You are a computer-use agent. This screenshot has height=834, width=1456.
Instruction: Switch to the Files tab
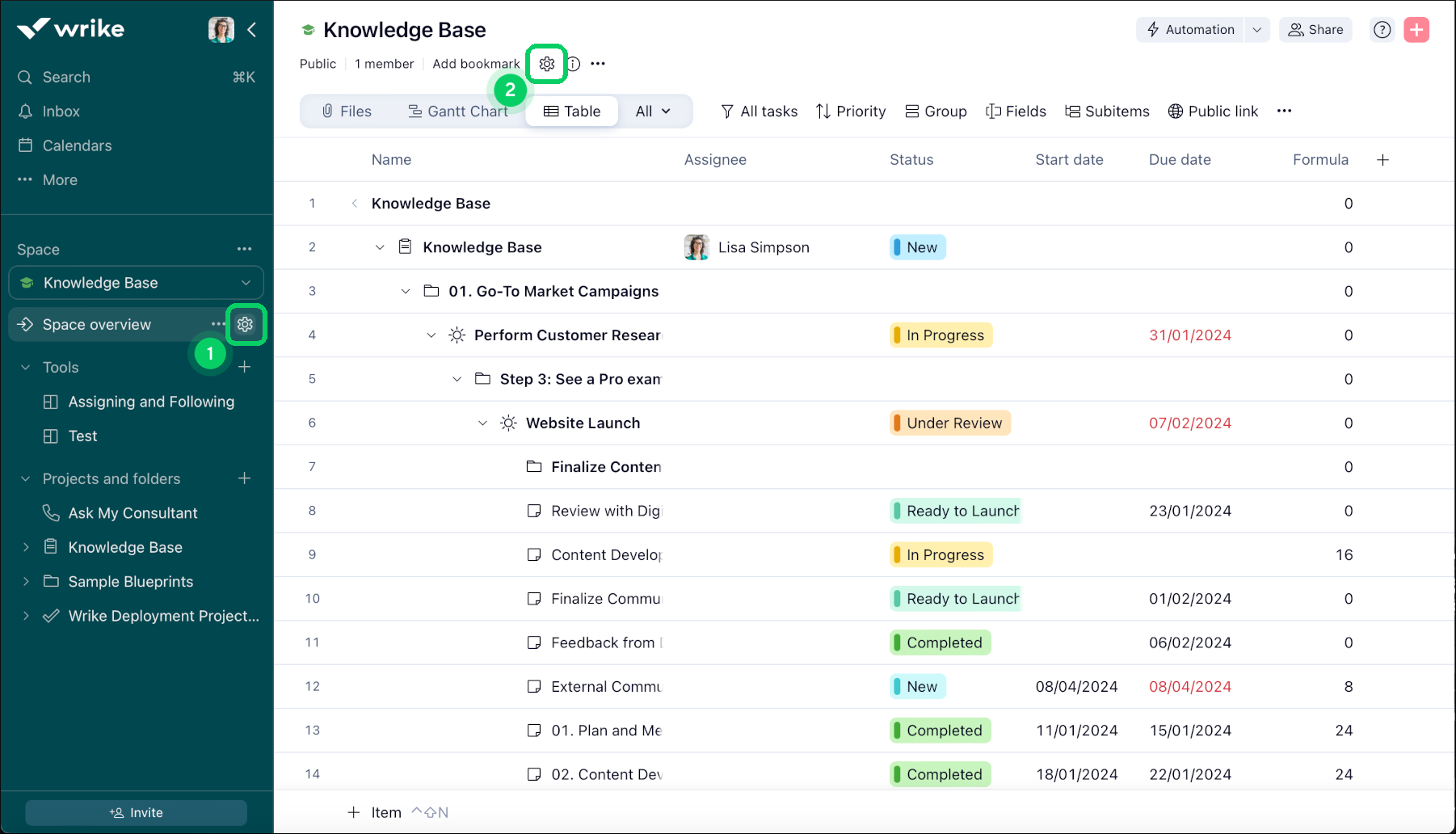[x=347, y=112]
